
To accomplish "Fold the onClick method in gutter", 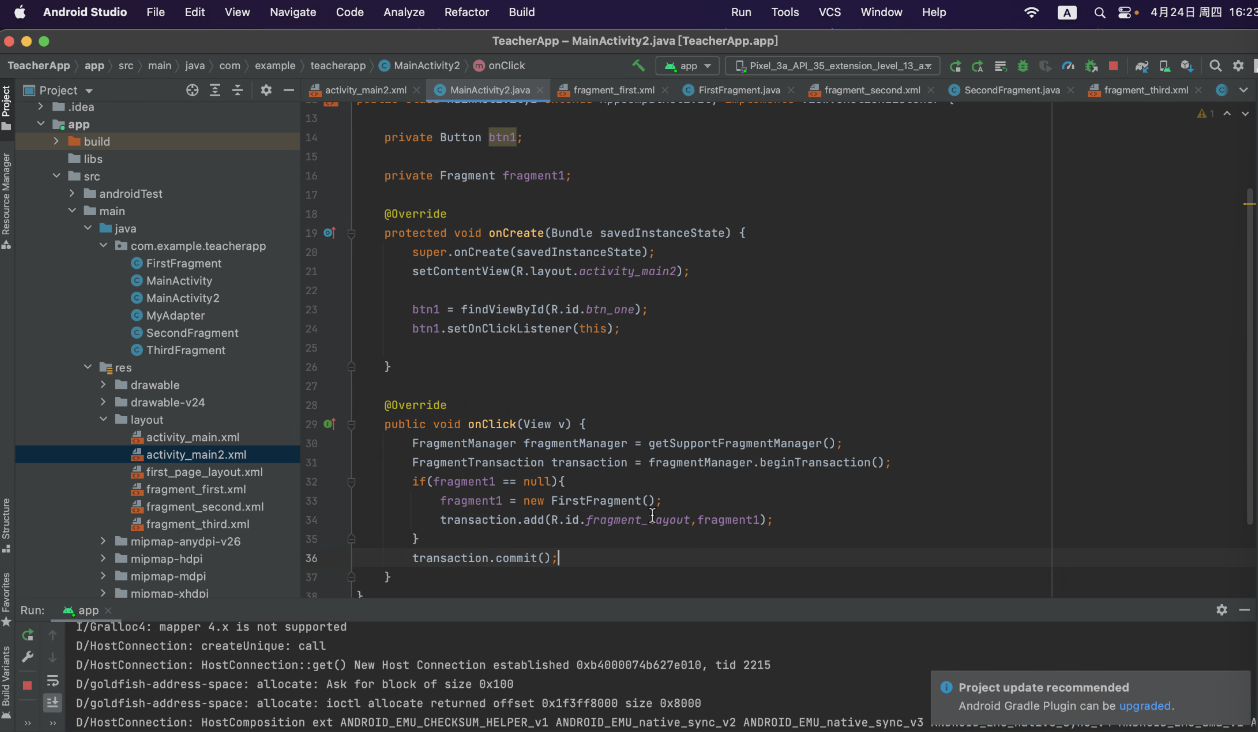I will coord(351,424).
